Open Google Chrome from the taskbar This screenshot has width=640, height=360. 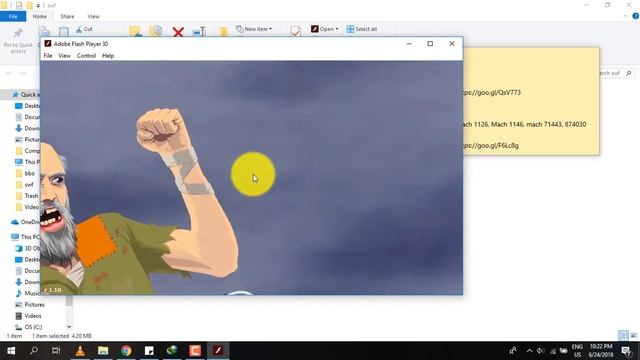pyautogui.click(x=126, y=351)
